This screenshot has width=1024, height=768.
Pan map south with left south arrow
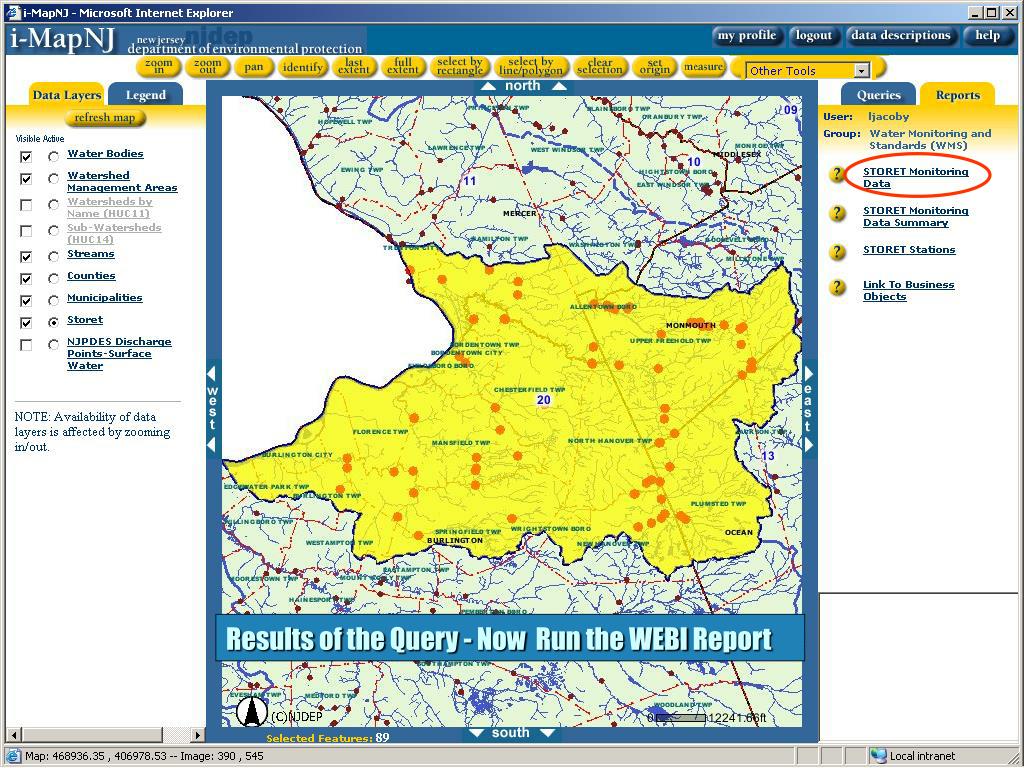(x=477, y=733)
